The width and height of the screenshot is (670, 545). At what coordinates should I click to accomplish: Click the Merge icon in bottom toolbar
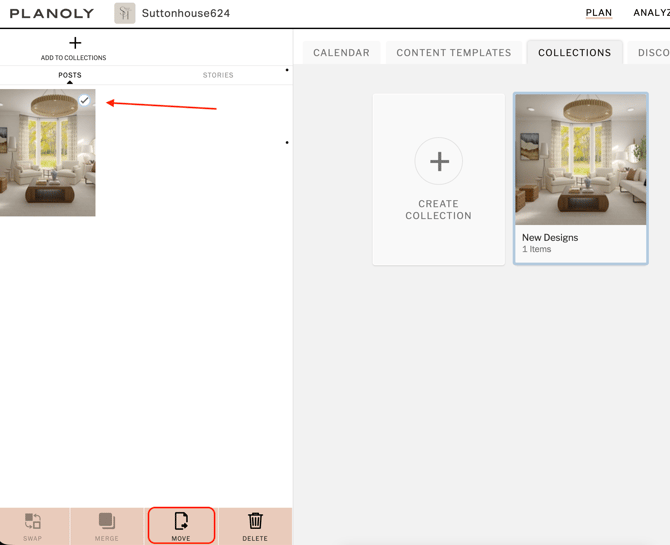click(107, 521)
